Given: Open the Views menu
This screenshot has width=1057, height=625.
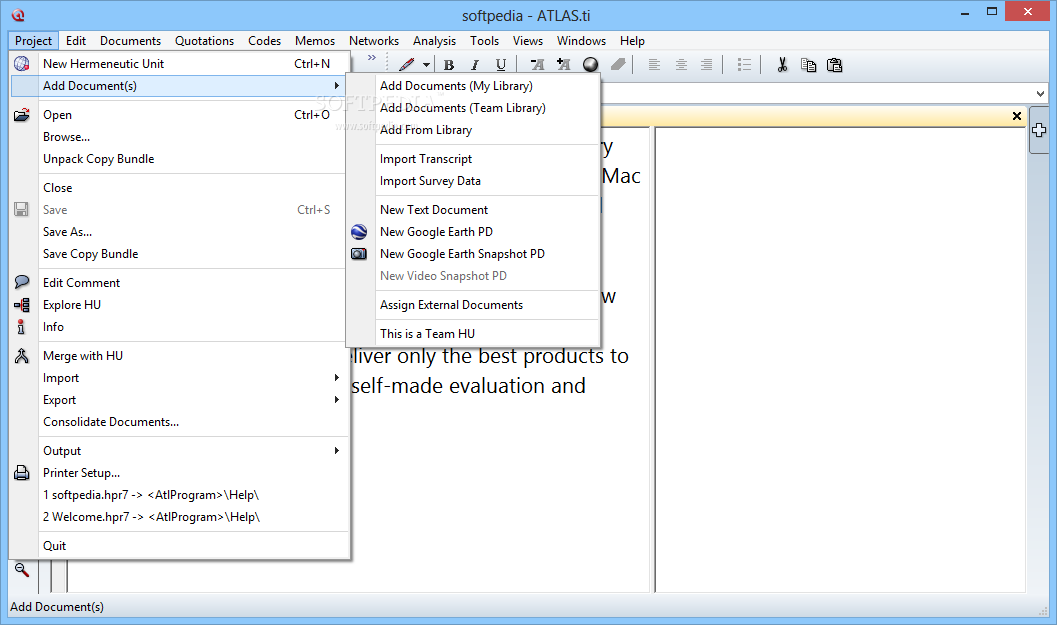Looking at the screenshot, I should click(527, 41).
